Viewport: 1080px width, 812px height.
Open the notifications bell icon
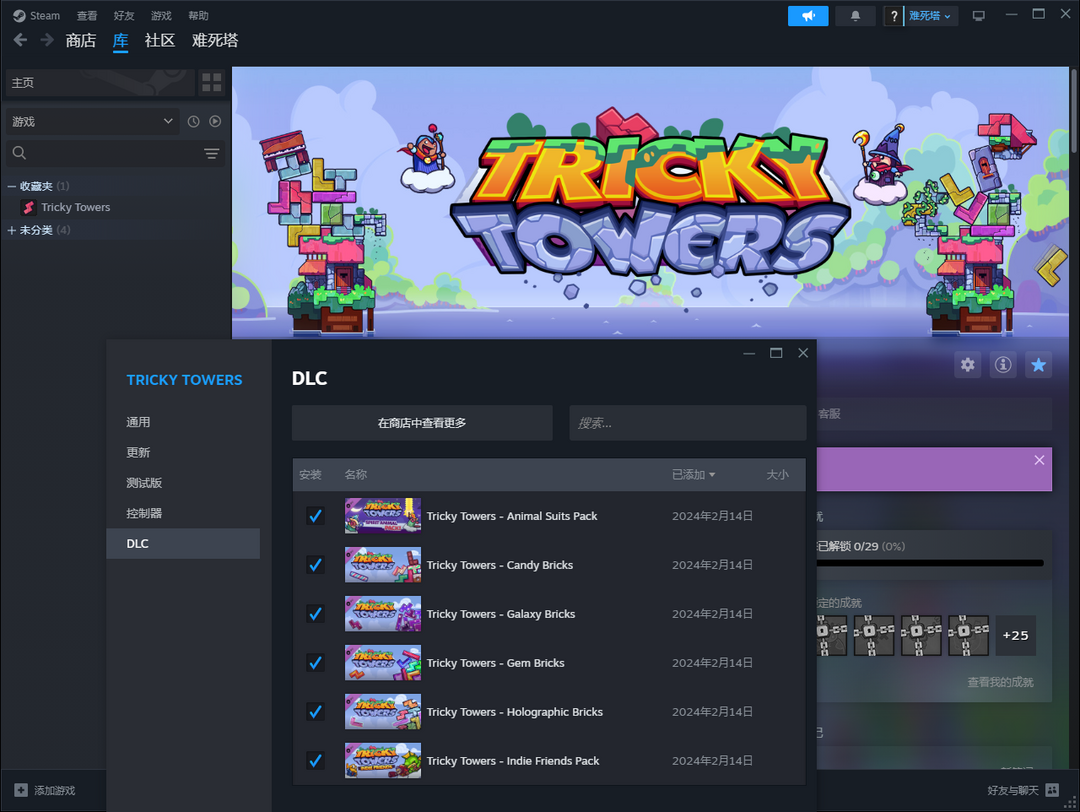[x=855, y=15]
